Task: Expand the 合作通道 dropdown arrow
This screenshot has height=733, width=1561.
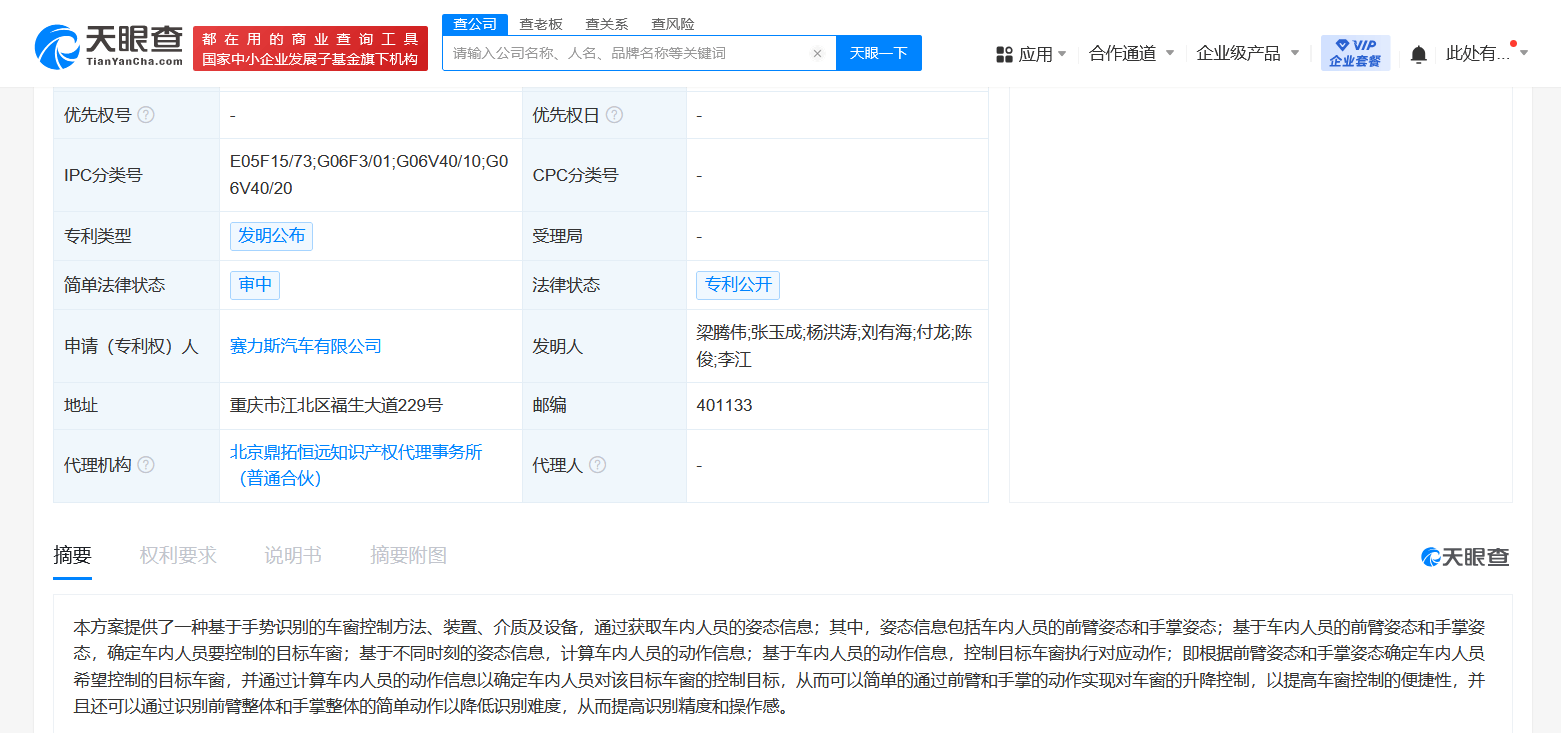Action: (x=1170, y=53)
